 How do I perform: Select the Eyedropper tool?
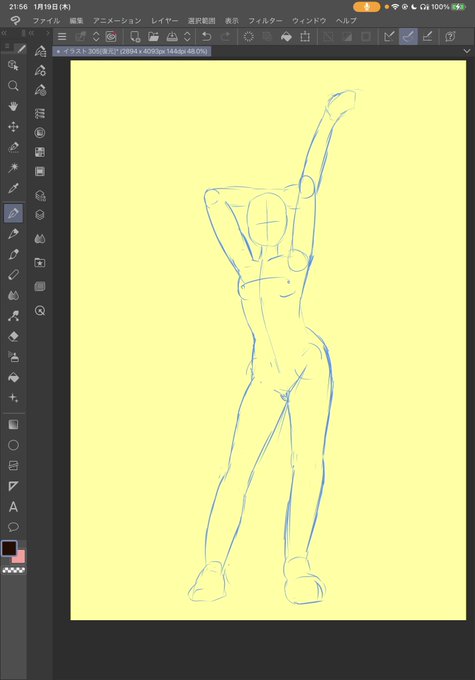[13, 188]
